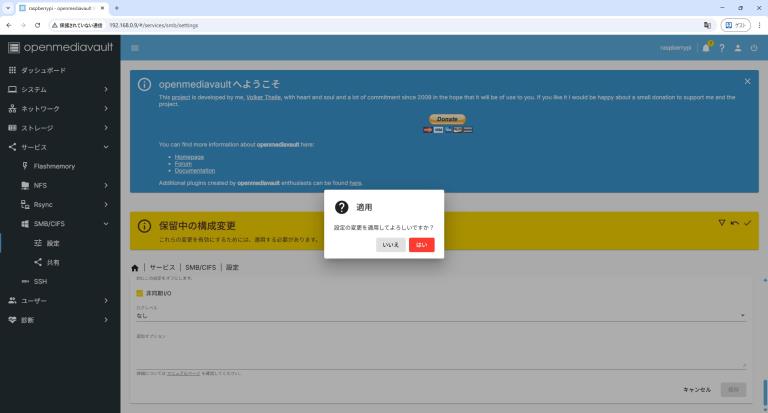
Task: Click the browser address bar
Action: click(382, 25)
